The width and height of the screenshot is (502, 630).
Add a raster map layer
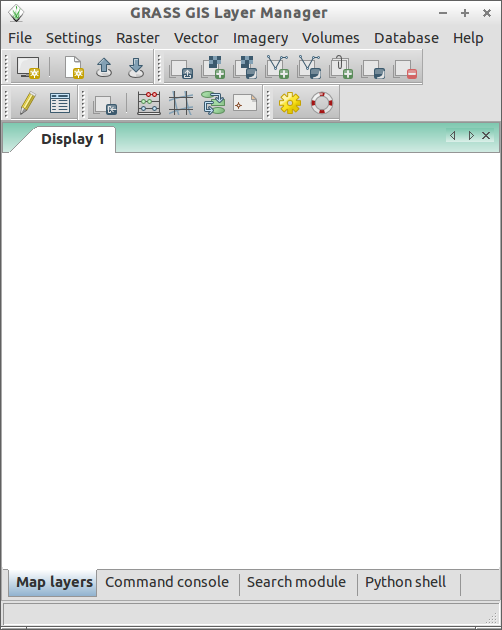(x=213, y=67)
